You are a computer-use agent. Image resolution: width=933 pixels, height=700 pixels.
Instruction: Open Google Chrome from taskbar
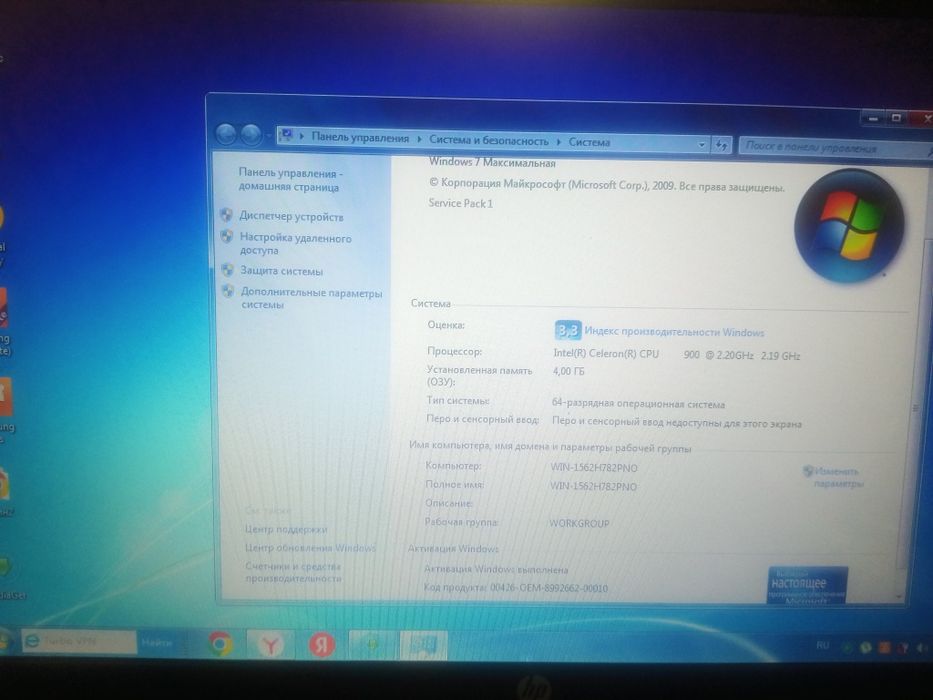(220, 643)
